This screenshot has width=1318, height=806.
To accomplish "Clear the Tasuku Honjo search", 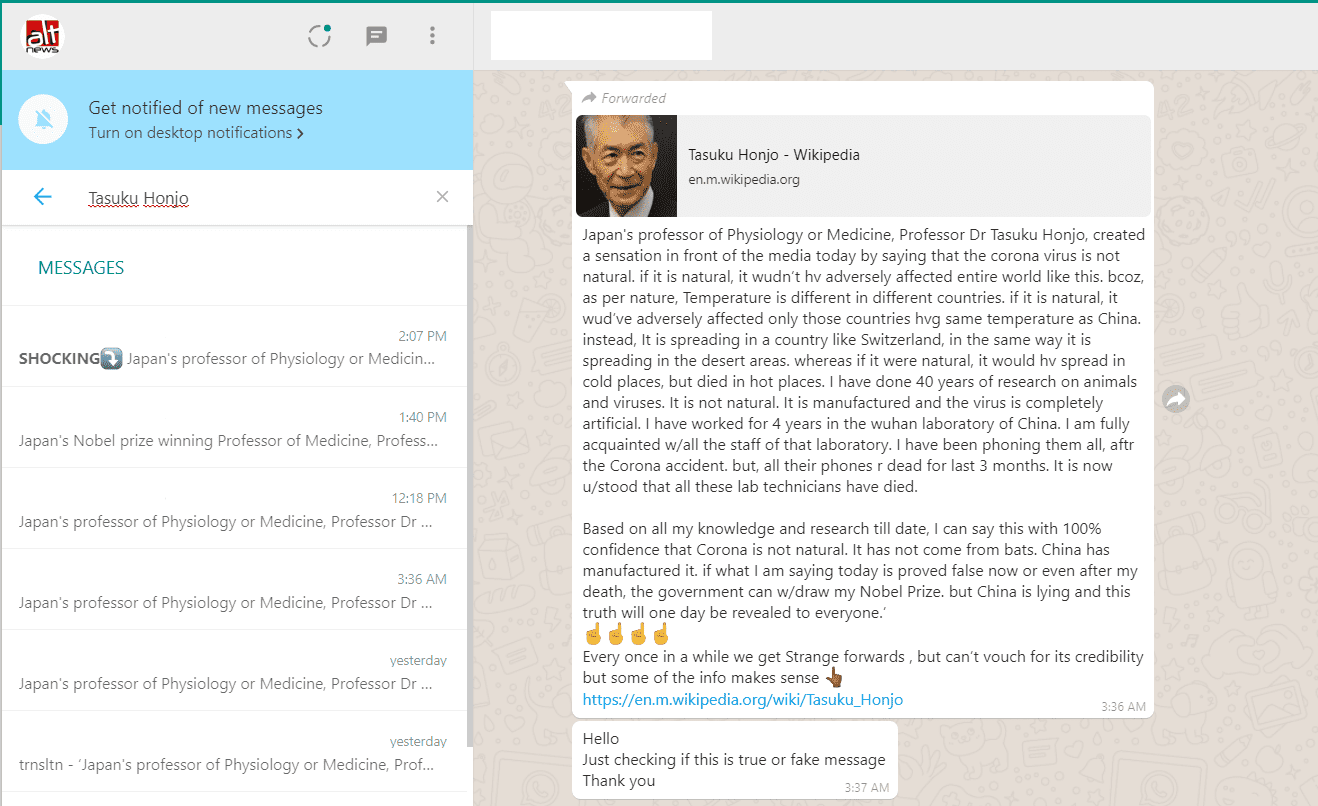I will [442, 197].
